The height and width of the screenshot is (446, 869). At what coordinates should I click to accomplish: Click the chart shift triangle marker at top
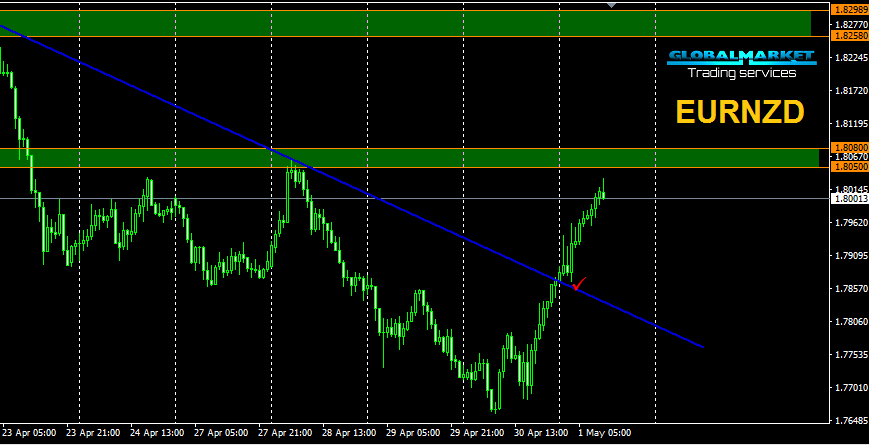[611, 4]
